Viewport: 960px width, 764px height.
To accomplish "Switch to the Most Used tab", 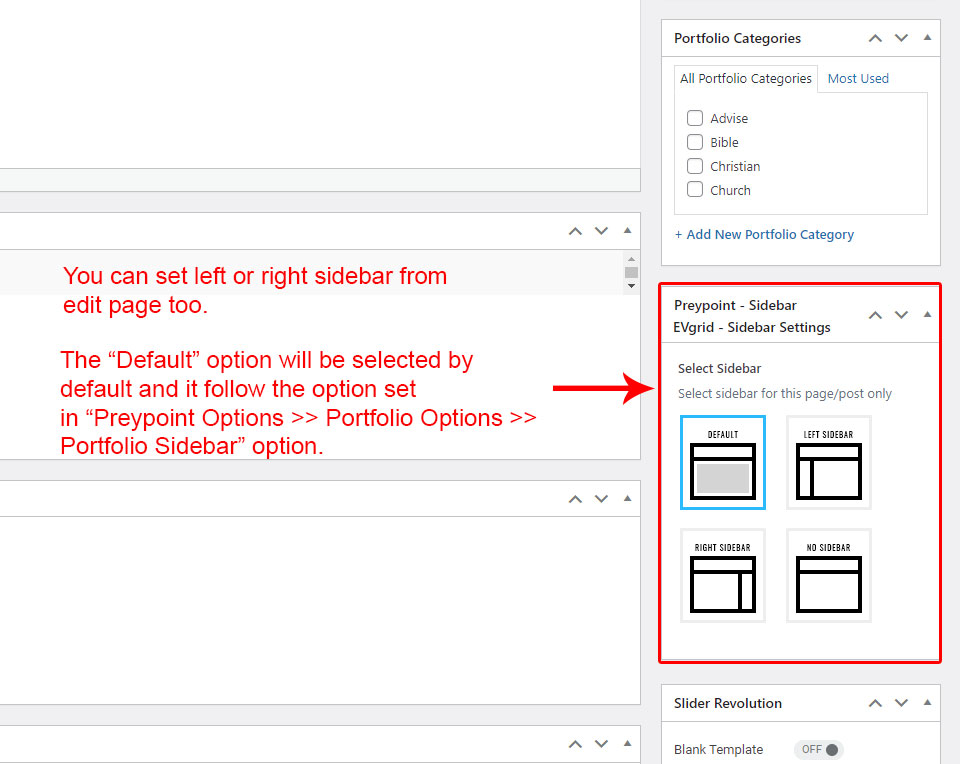I will 858,78.
